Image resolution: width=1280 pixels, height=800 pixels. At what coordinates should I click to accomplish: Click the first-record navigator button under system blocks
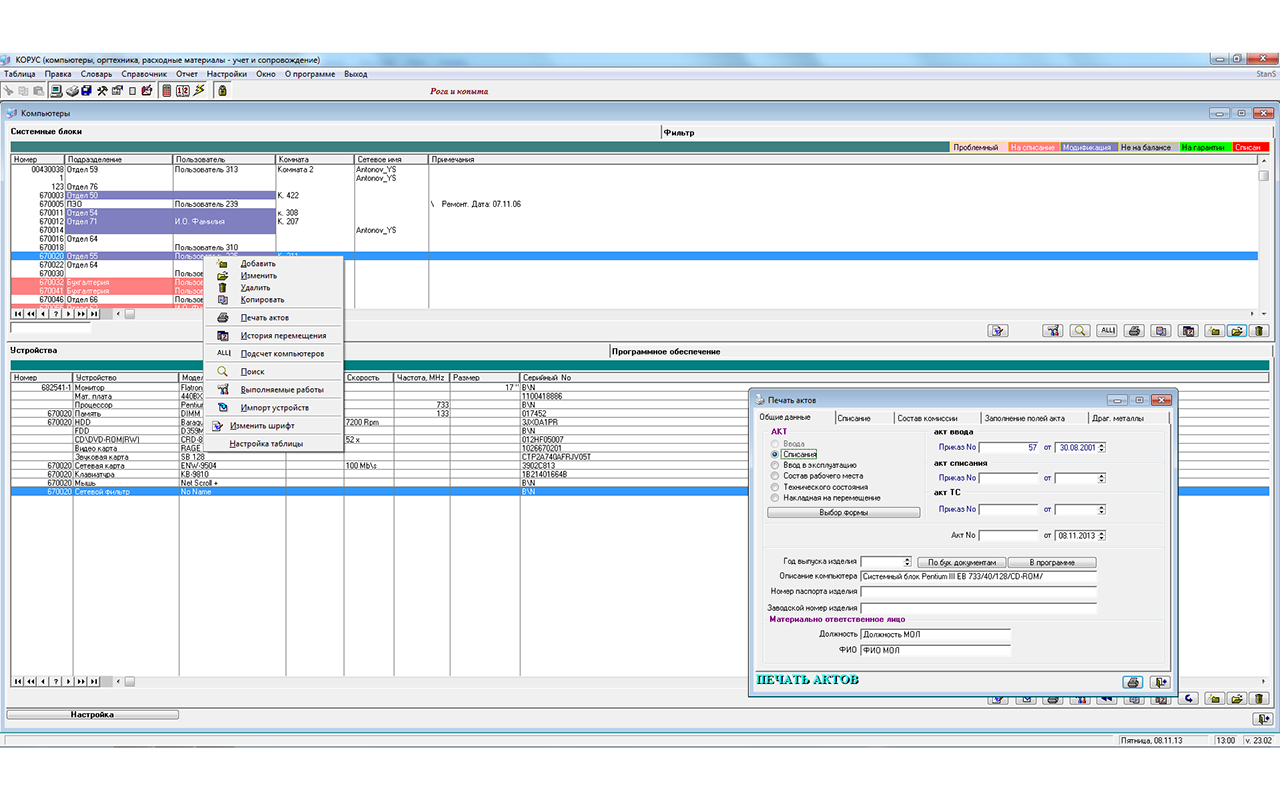[x=17, y=314]
